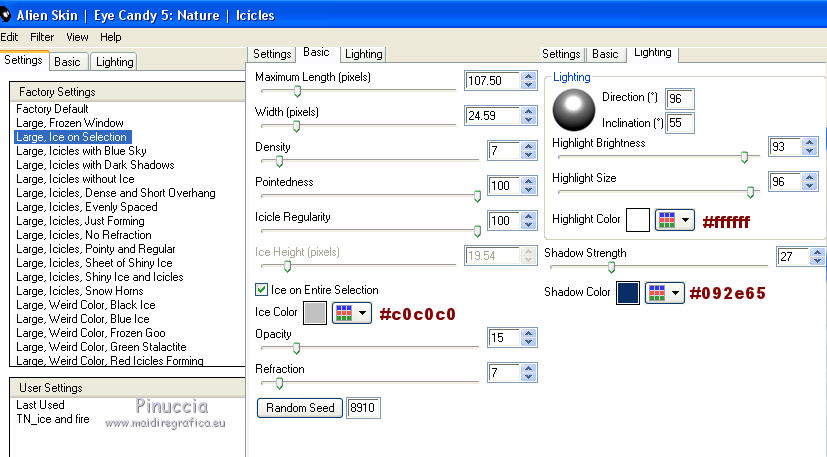Expand the Ice Color dropdown arrow
The width and height of the screenshot is (827, 457).
[x=362, y=313]
